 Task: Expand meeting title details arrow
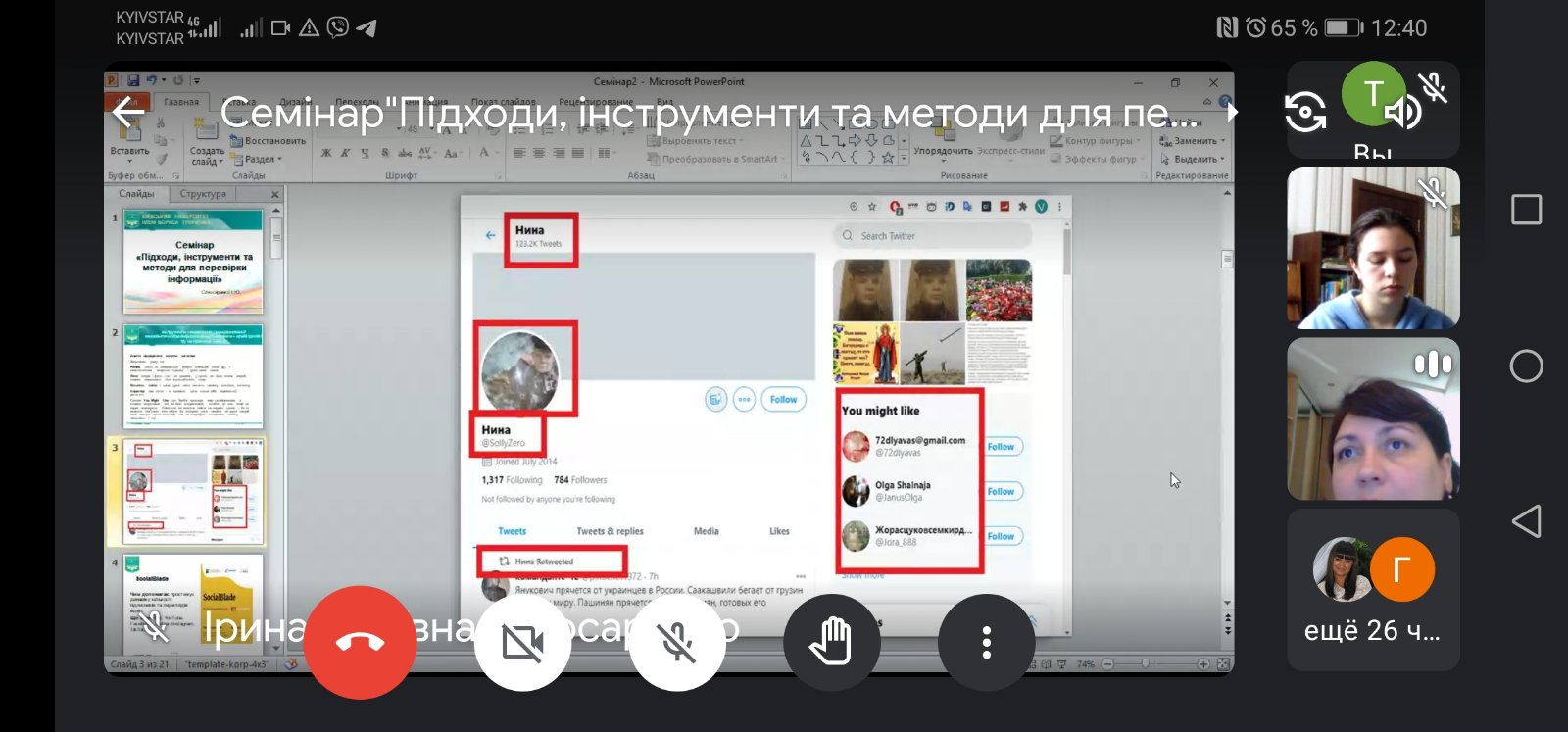(1233, 112)
